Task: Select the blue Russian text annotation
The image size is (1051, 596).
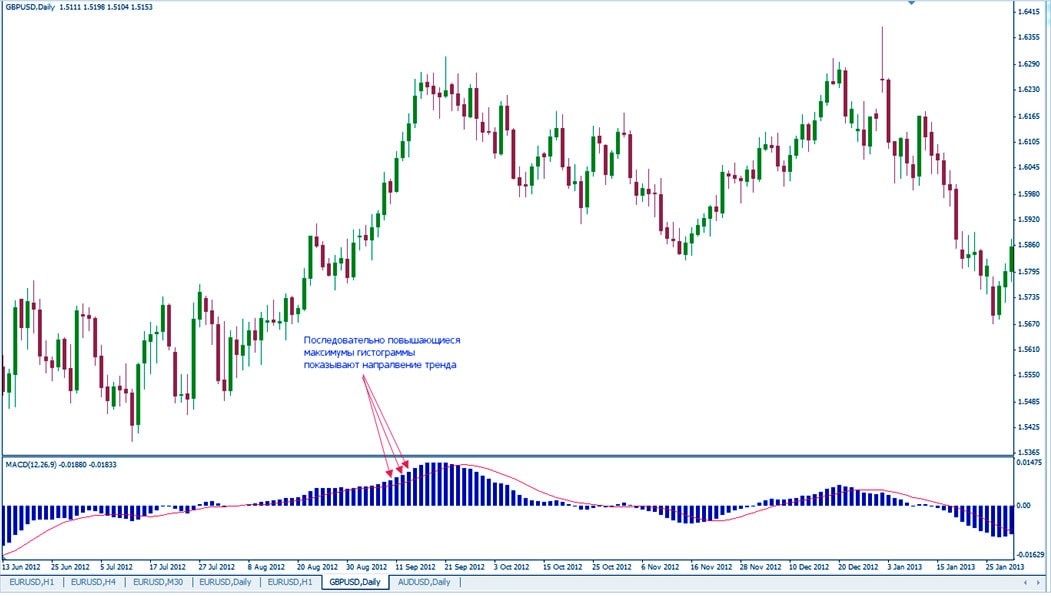Action: [x=381, y=353]
